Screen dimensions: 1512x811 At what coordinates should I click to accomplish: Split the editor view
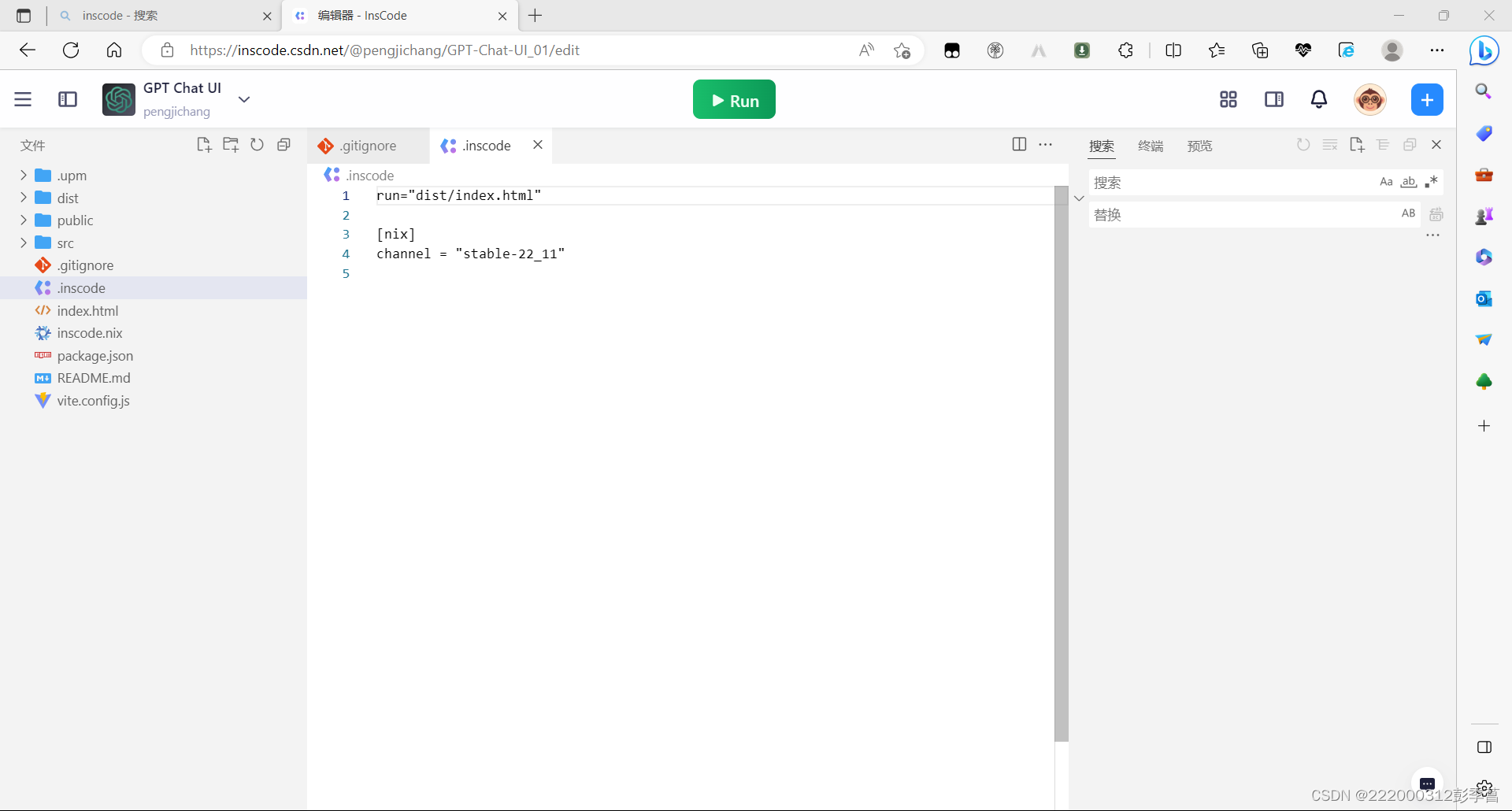(1019, 144)
